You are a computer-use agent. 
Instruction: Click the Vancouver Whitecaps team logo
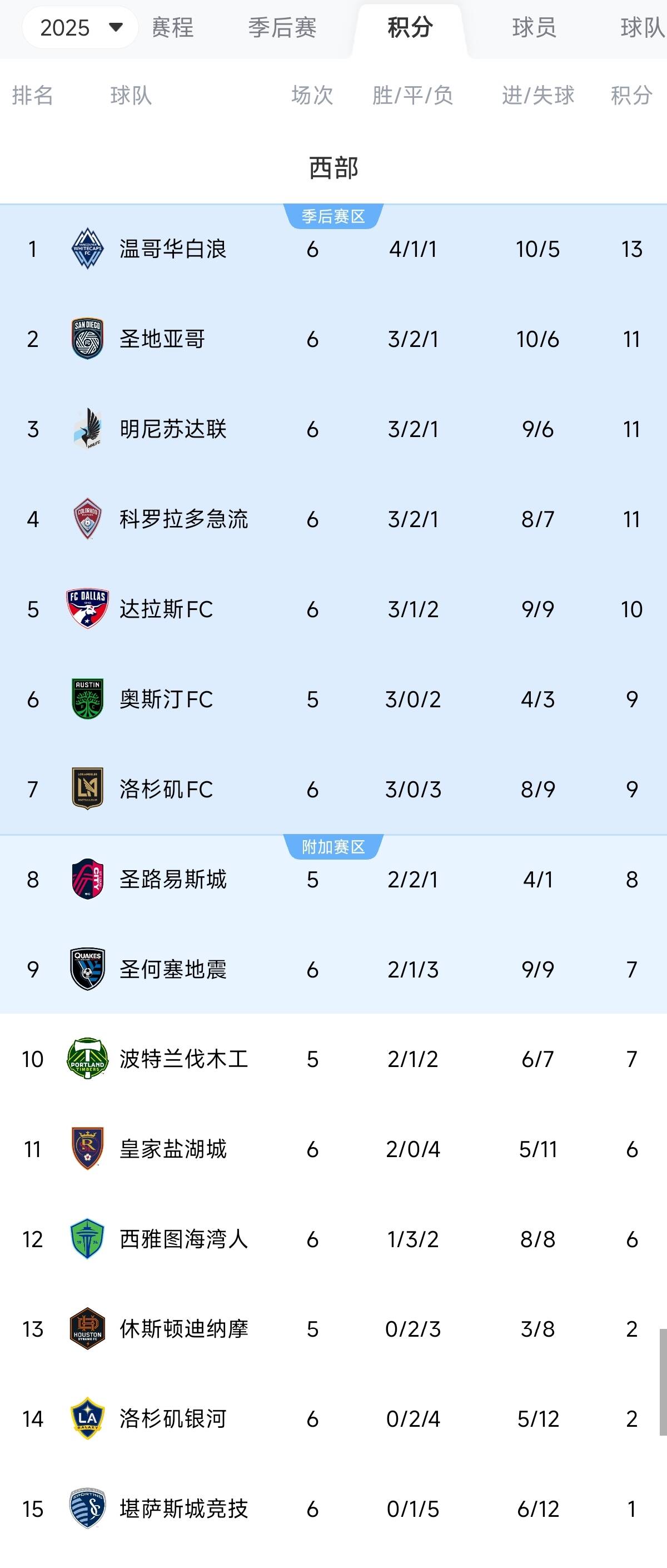pos(87,249)
